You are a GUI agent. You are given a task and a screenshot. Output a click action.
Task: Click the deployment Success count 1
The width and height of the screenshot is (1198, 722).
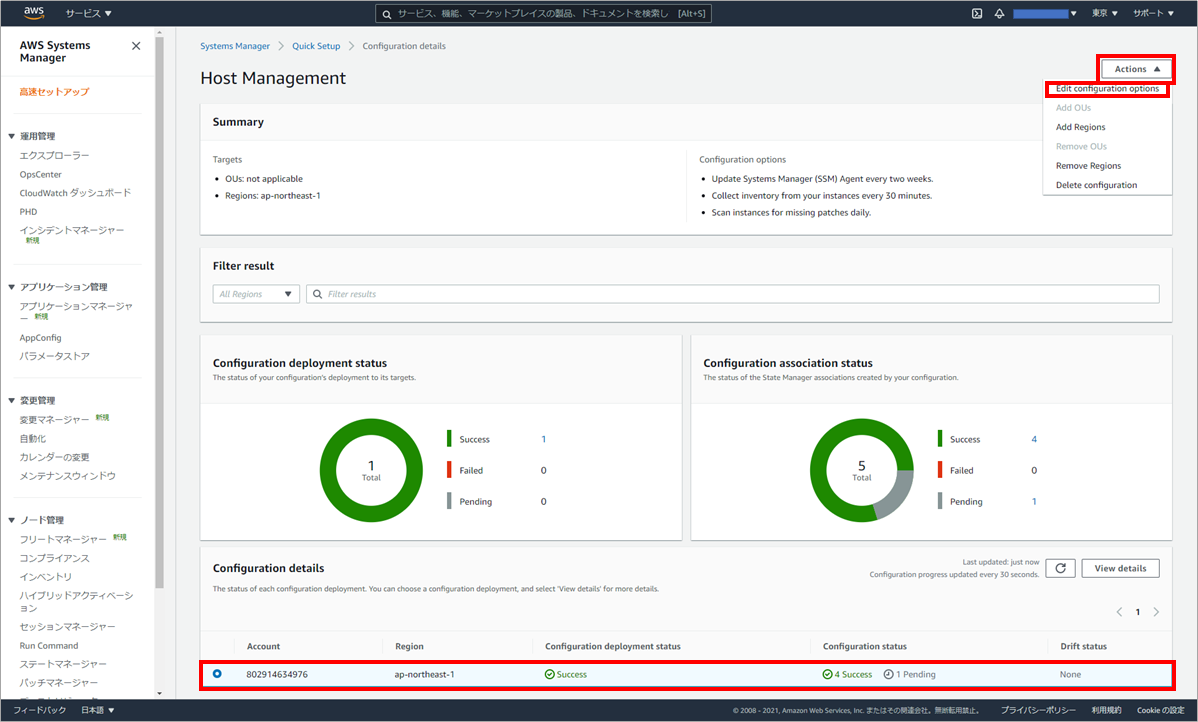point(543,439)
